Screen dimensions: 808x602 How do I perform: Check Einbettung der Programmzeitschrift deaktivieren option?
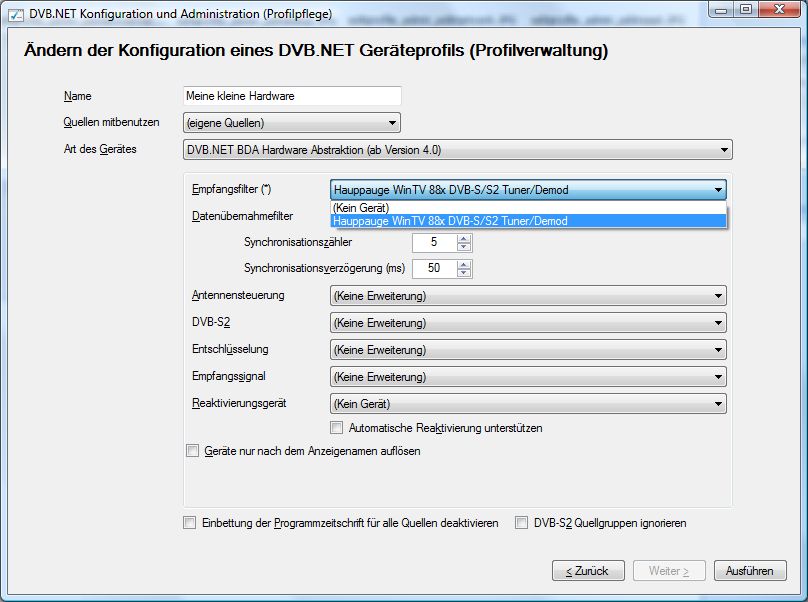[190, 523]
